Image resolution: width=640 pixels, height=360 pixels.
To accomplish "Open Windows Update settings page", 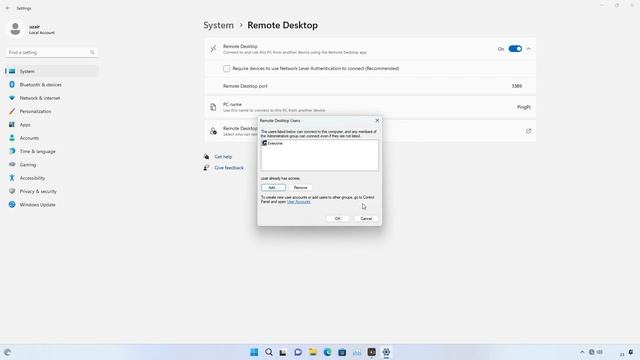I will coord(52,204).
